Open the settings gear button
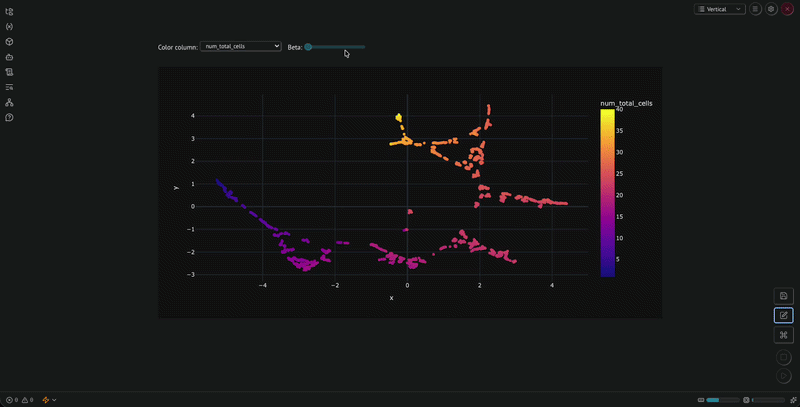The width and height of the screenshot is (800, 407). 771,9
